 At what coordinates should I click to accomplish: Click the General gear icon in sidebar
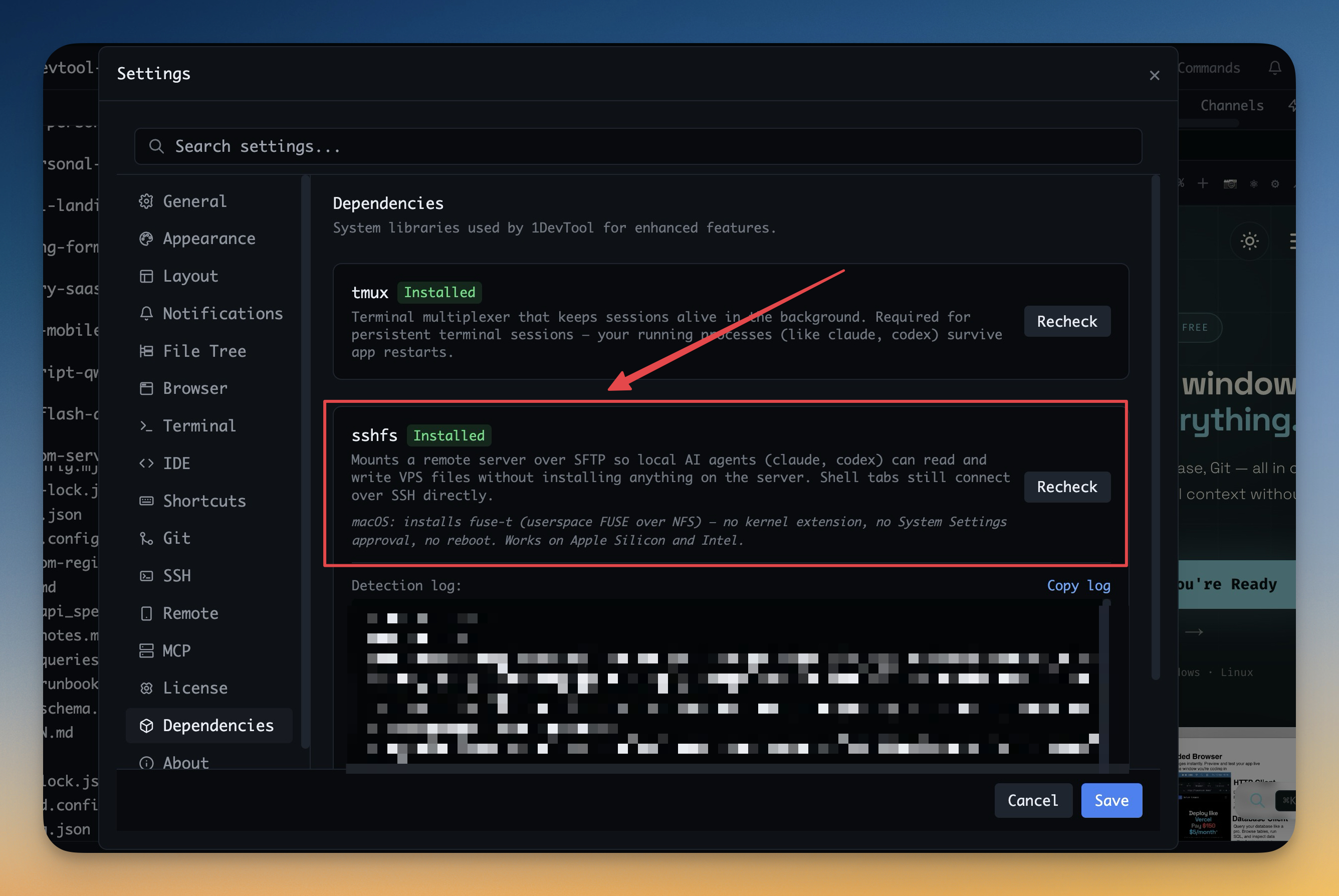click(146, 201)
